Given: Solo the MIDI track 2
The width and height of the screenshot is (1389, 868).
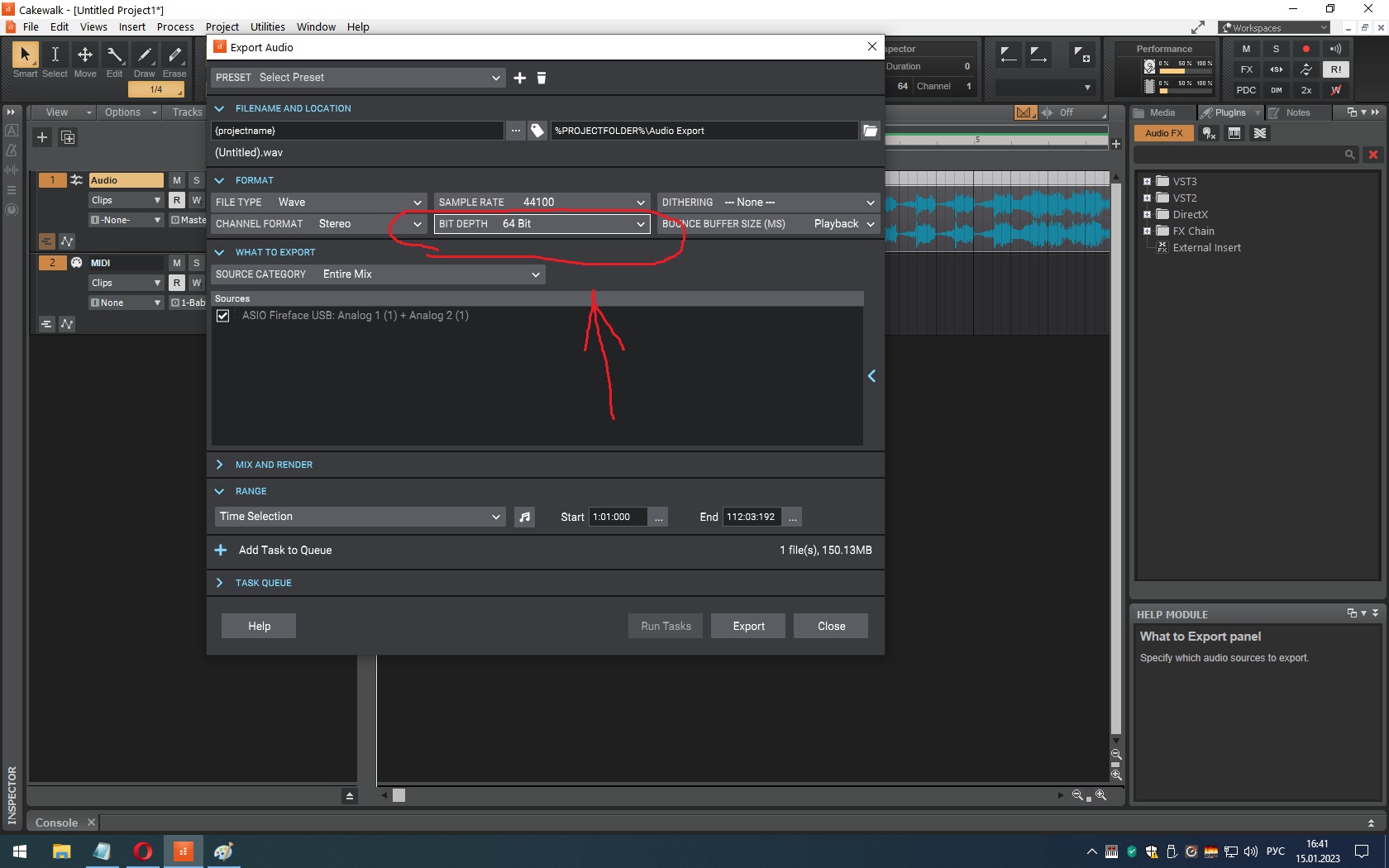Looking at the screenshot, I should coord(196,263).
